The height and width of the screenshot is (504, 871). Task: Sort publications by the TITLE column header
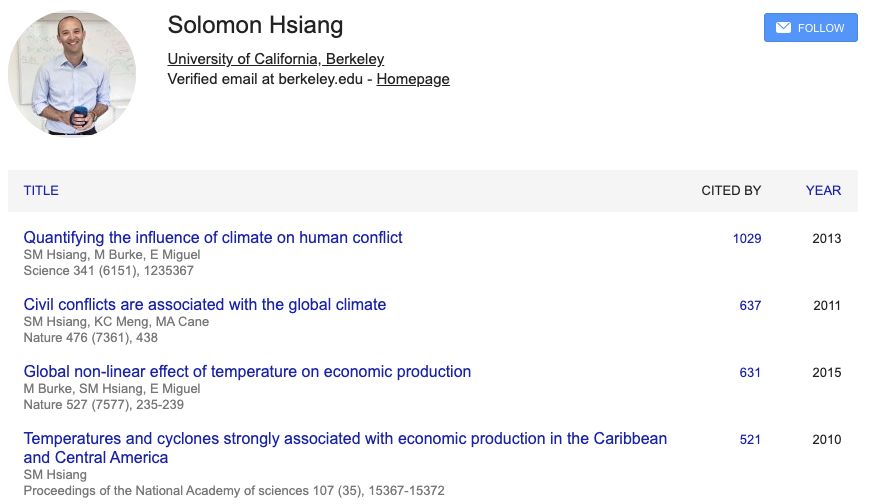[x=41, y=191]
